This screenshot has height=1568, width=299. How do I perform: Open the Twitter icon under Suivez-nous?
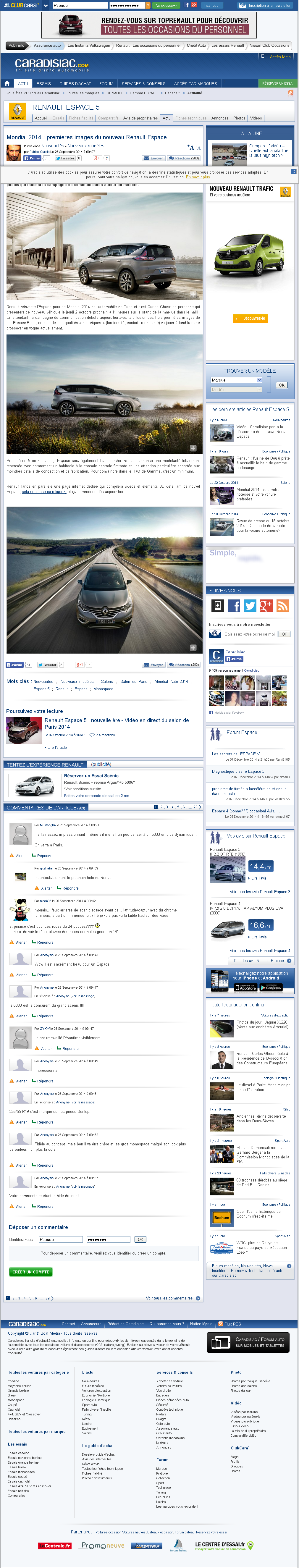click(250, 606)
